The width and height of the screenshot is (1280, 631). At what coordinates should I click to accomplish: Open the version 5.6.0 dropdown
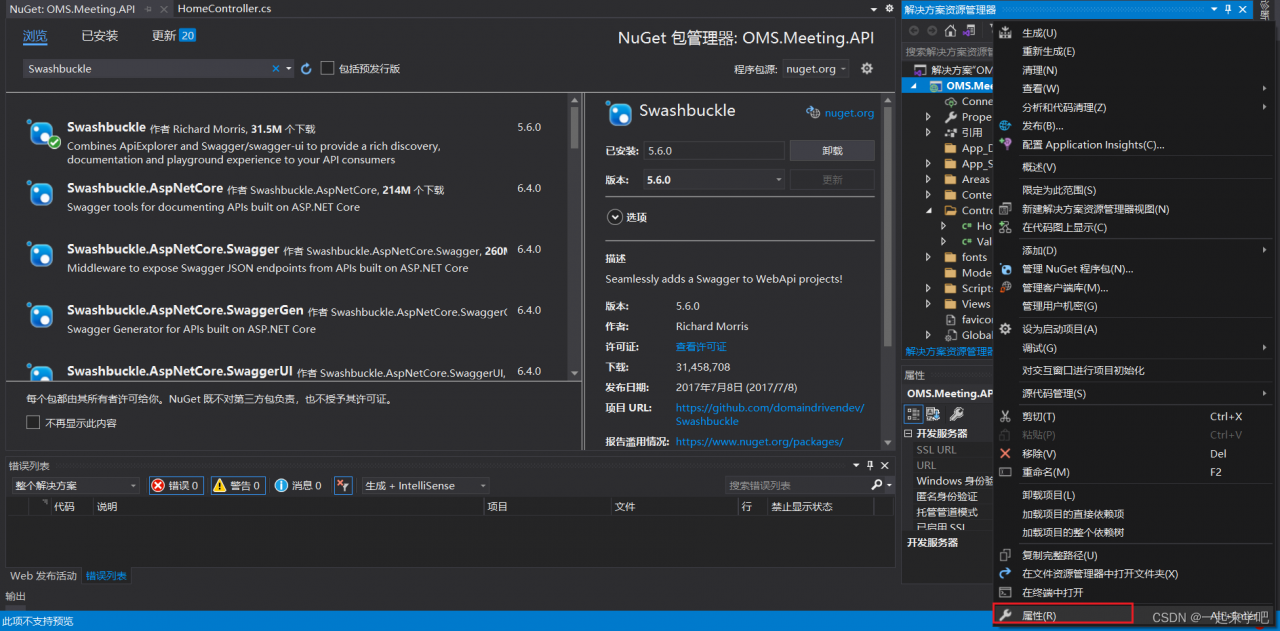coord(714,180)
